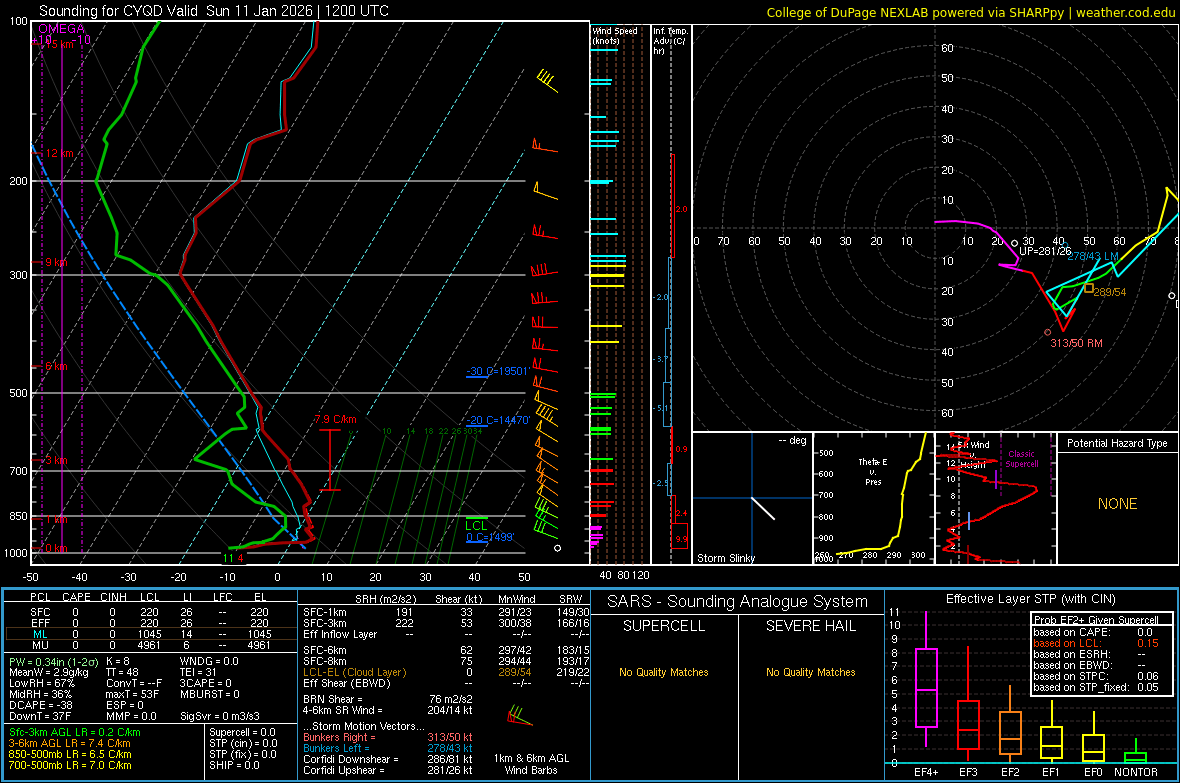
Task: Click the 'STP (cin) = 0.0' value
Action: click(243, 743)
